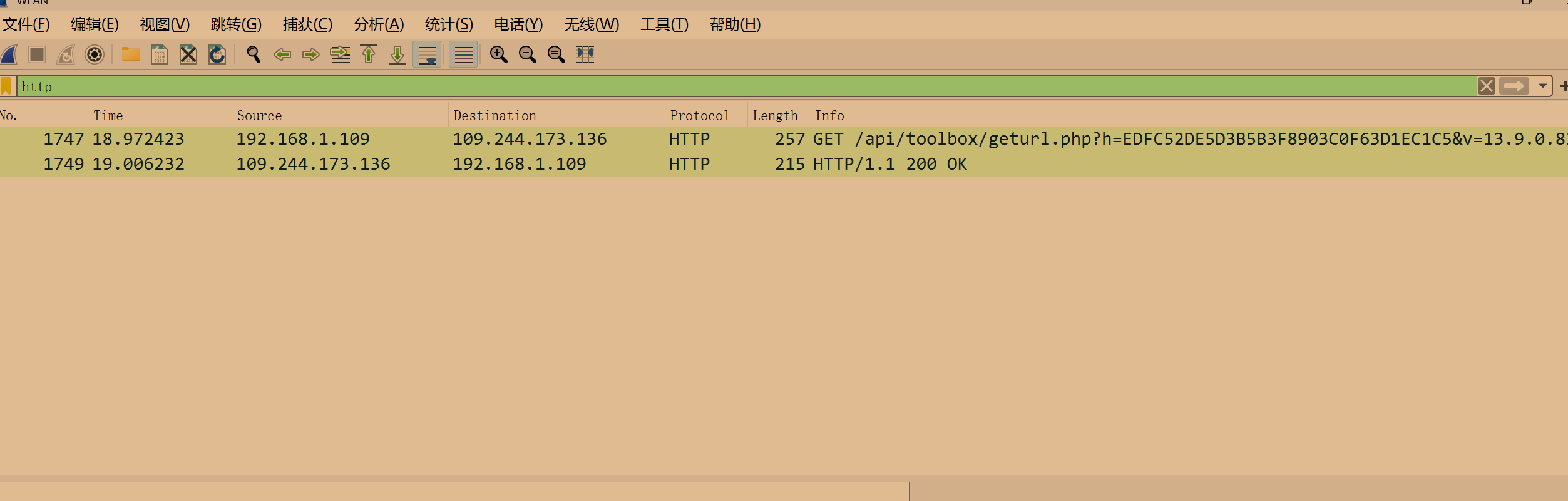Go back to previous packet arrow
Viewport: 1568px width, 501px height.
point(282,55)
